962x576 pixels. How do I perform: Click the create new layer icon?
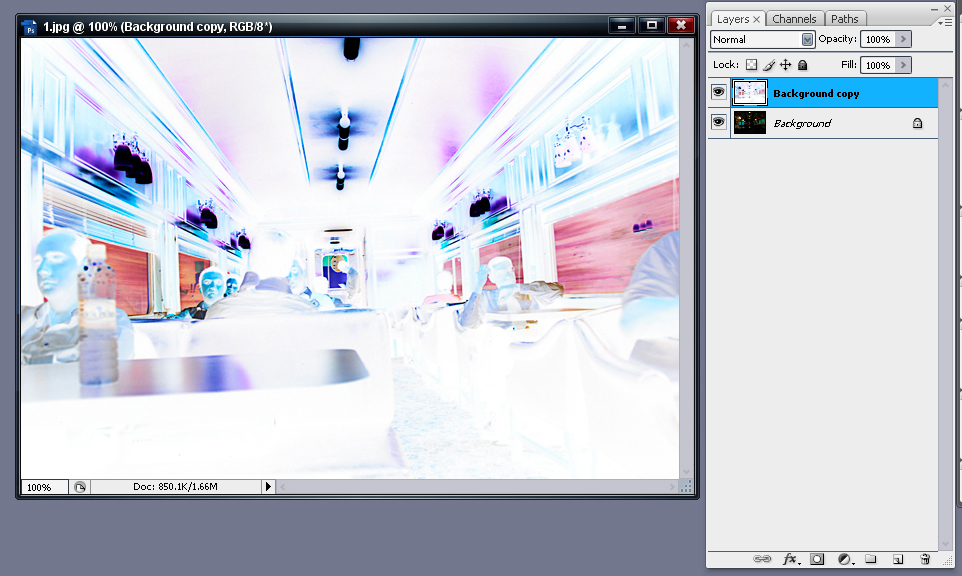click(898, 559)
